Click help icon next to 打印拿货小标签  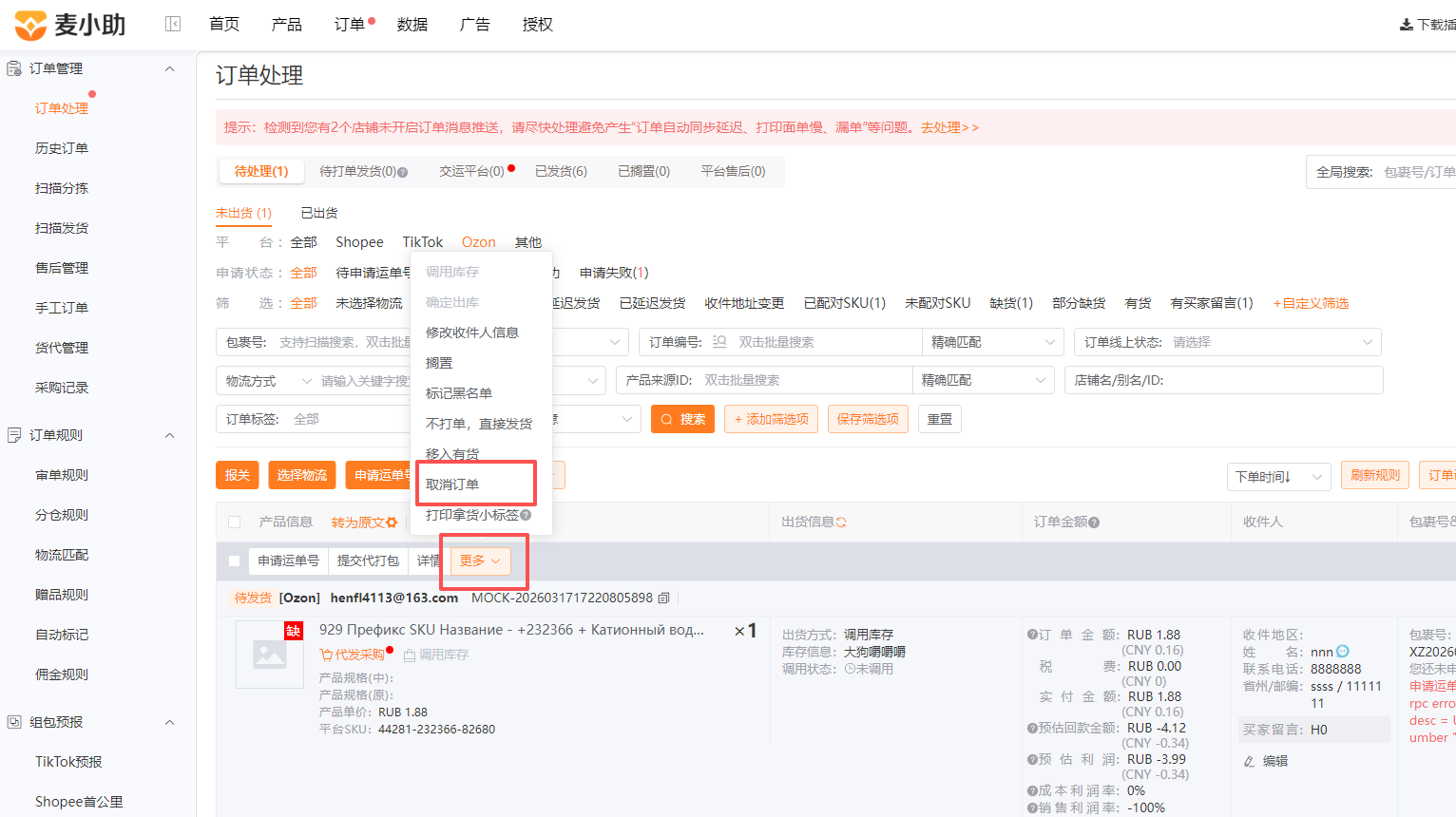click(x=526, y=515)
